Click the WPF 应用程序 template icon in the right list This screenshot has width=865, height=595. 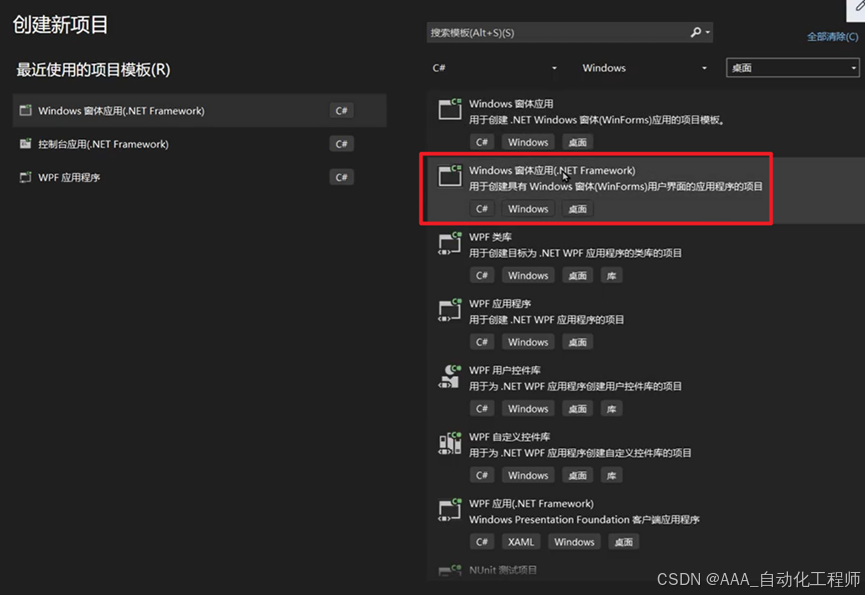click(450, 309)
